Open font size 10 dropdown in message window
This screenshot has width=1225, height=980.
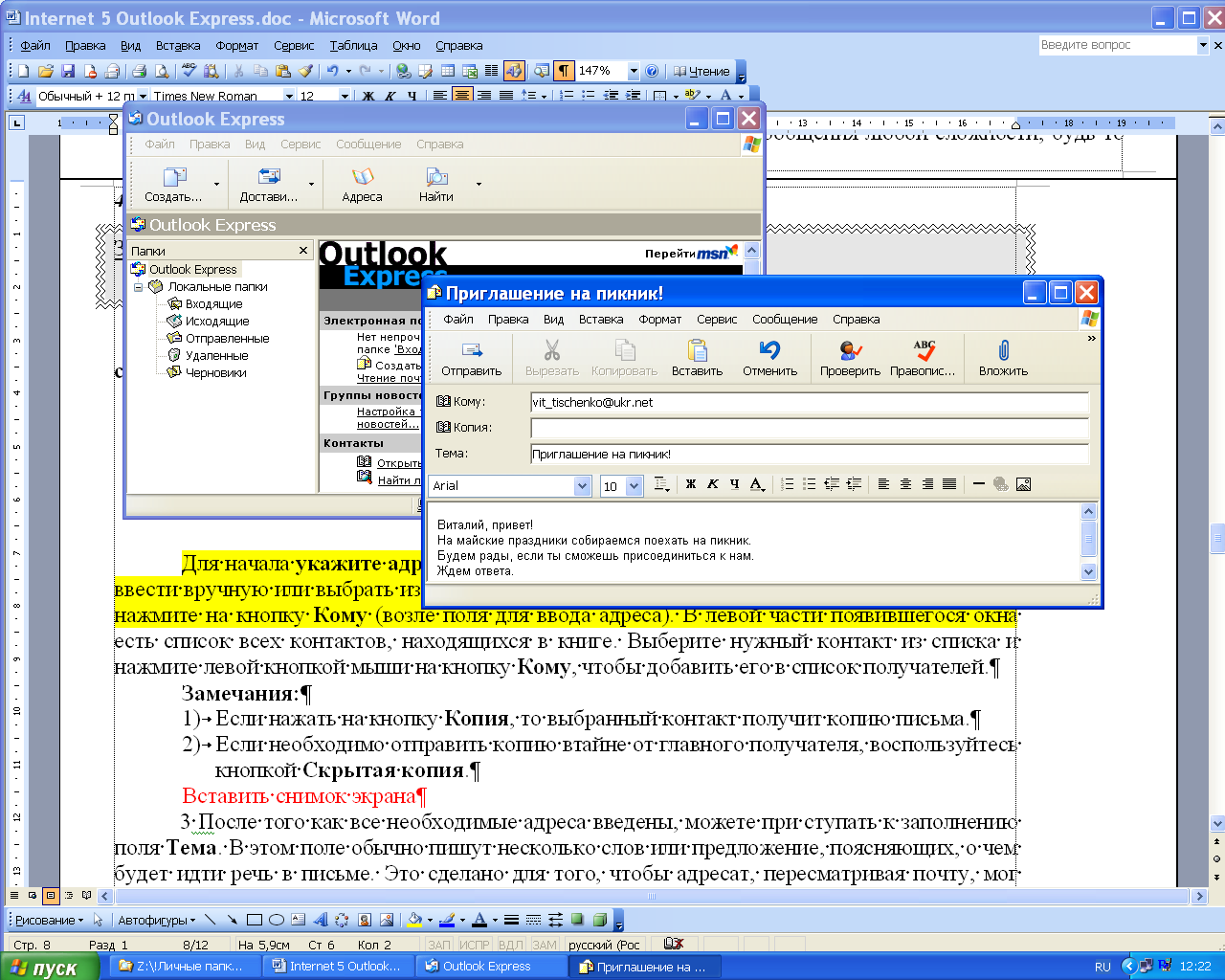[x=634, y=486]
